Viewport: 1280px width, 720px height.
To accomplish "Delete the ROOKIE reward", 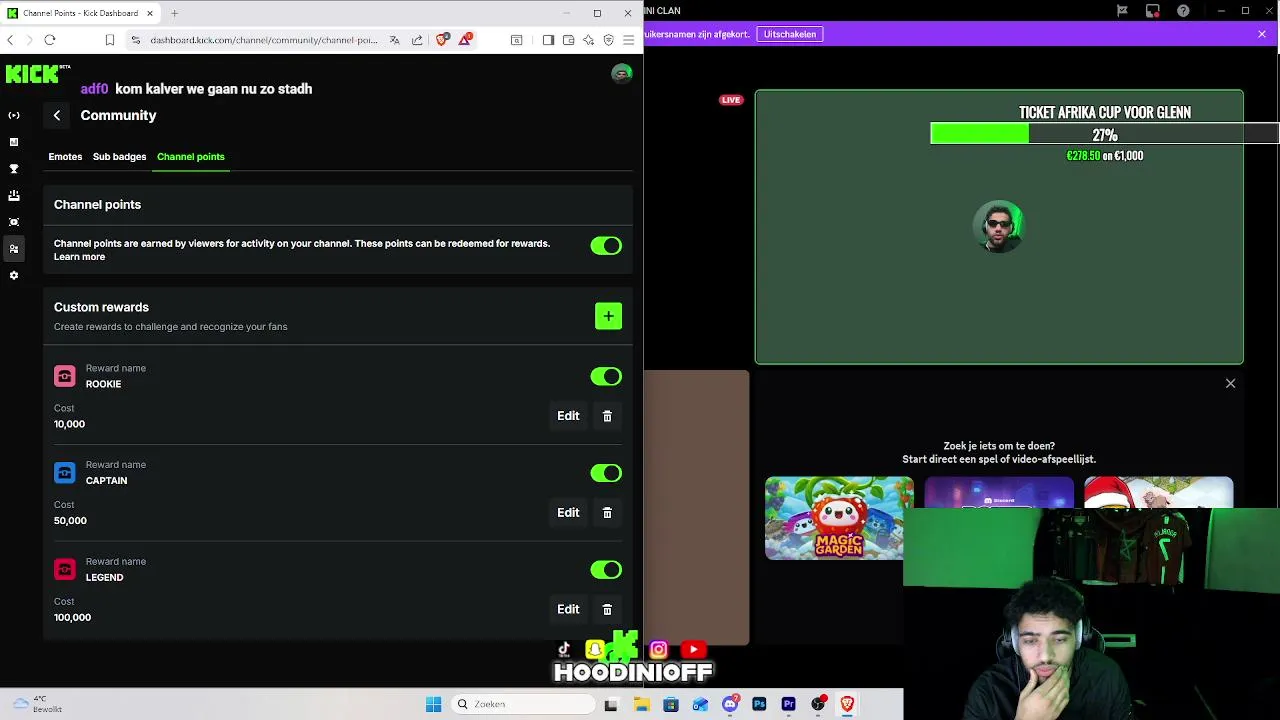I will [x=607, y=416].
